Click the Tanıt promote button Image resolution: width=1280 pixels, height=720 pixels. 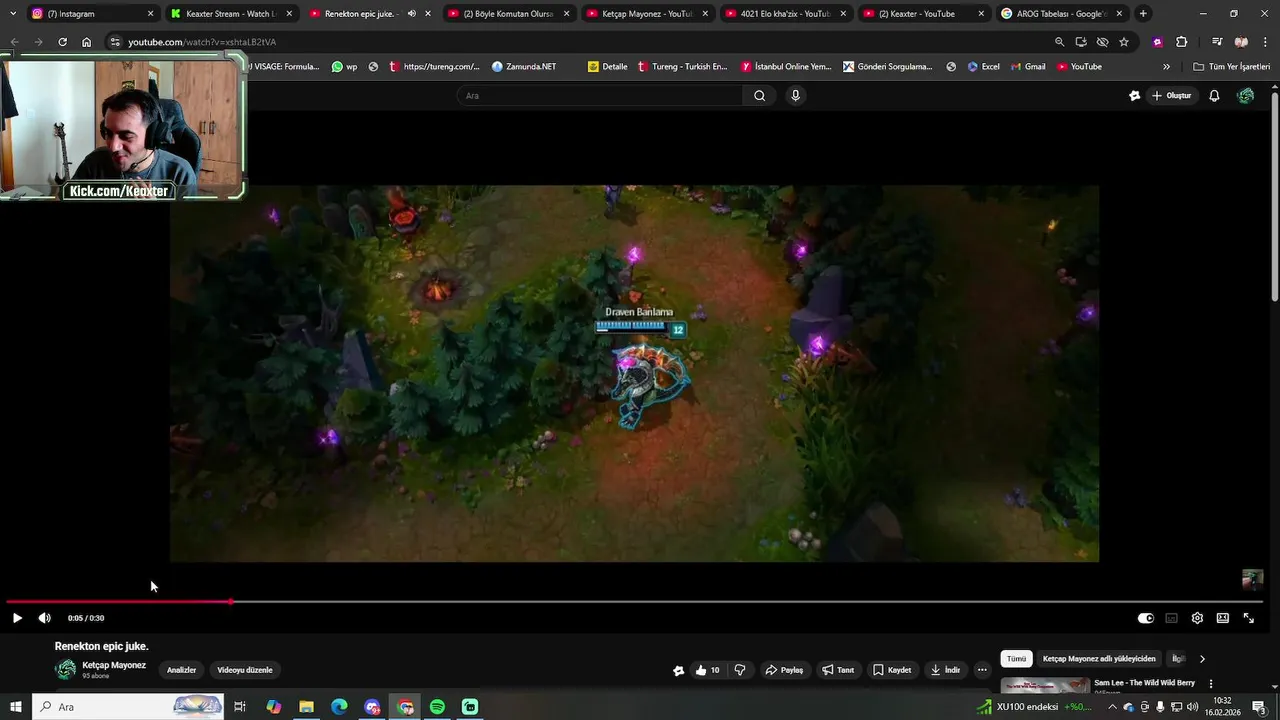838,670
